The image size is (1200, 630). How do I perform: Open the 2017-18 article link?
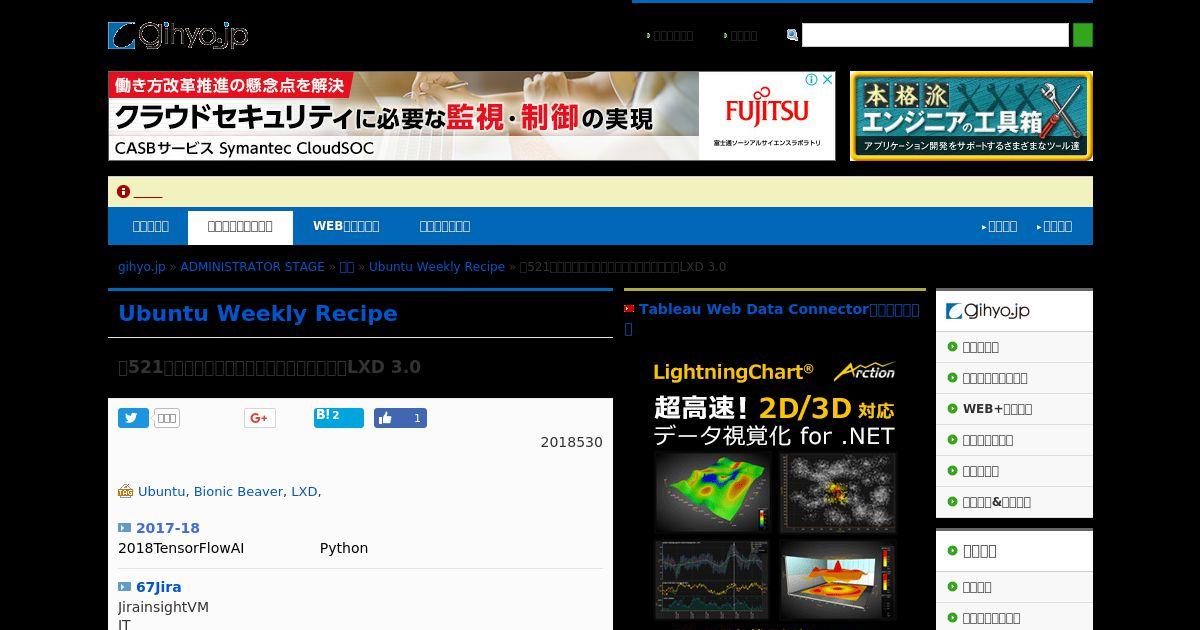tap(168, 528)
